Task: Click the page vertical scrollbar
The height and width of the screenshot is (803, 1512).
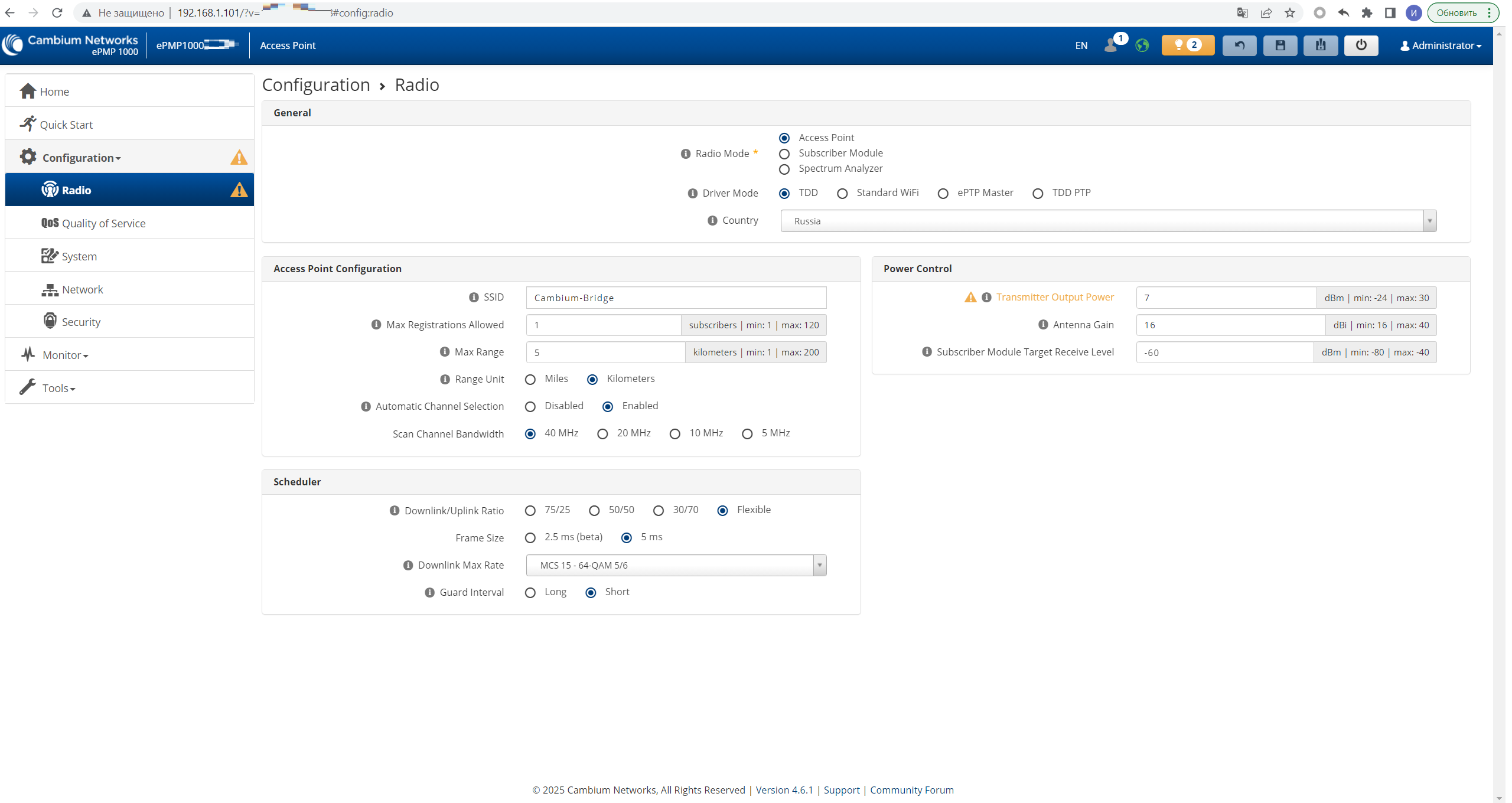Action: coord(1499,413)
